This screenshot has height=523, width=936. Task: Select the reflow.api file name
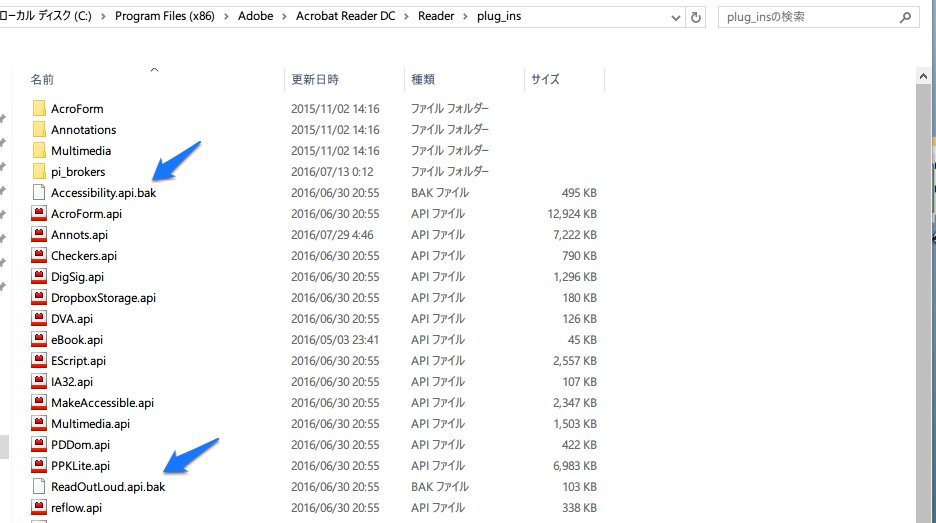76,507
